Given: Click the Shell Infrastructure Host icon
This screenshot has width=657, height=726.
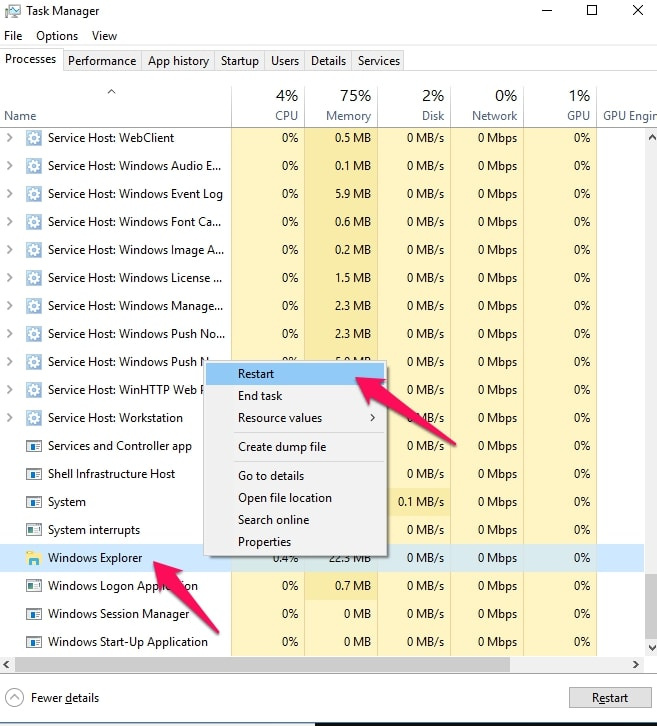Looking at the screenshot, I should point(34,474).
